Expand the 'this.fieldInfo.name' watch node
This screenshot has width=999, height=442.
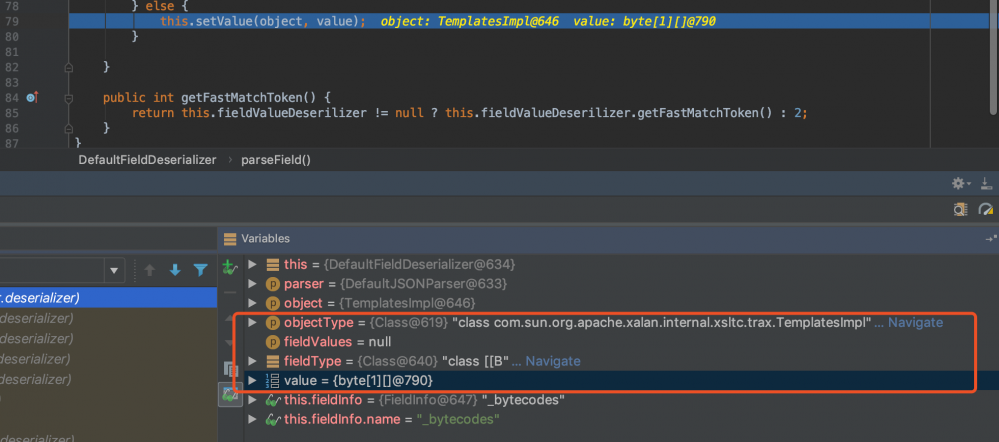tap(252, 420)
